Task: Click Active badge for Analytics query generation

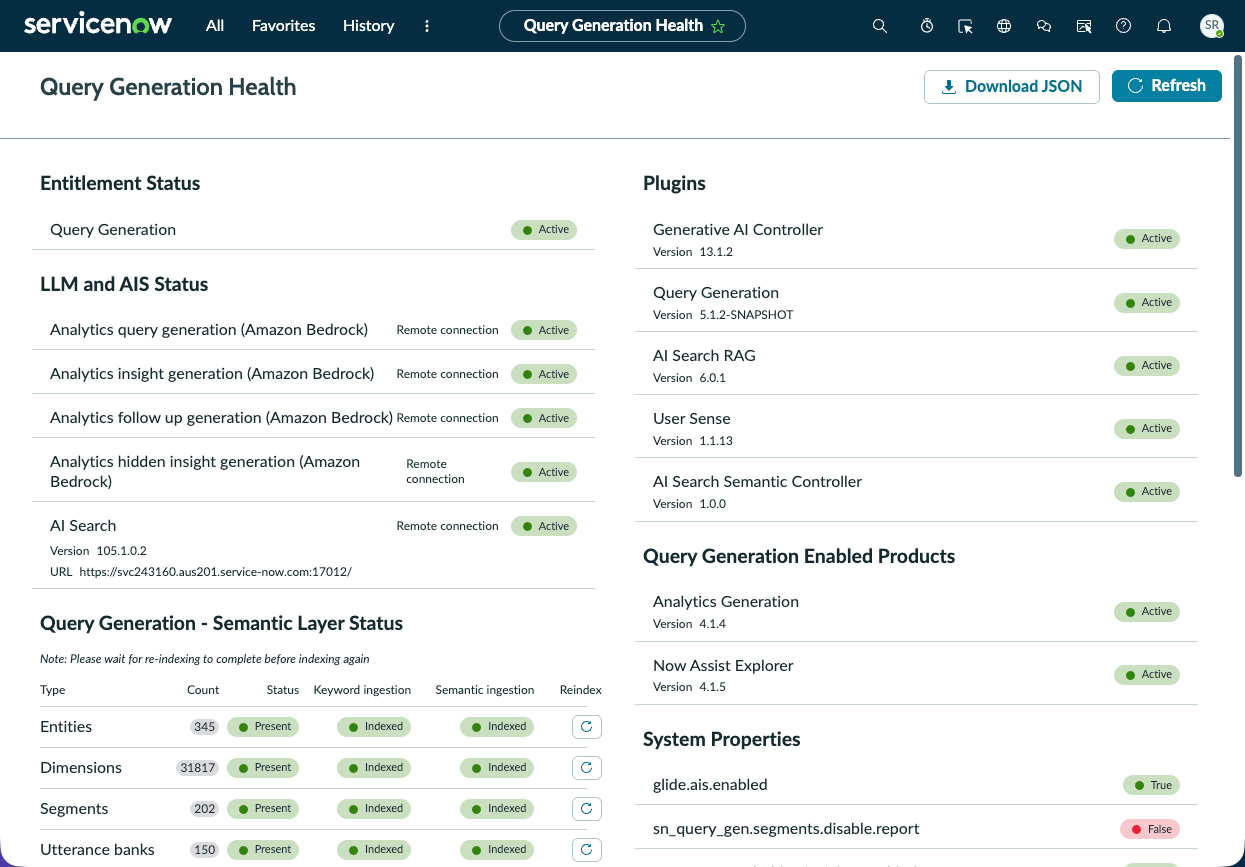Action: pos(544,330)
